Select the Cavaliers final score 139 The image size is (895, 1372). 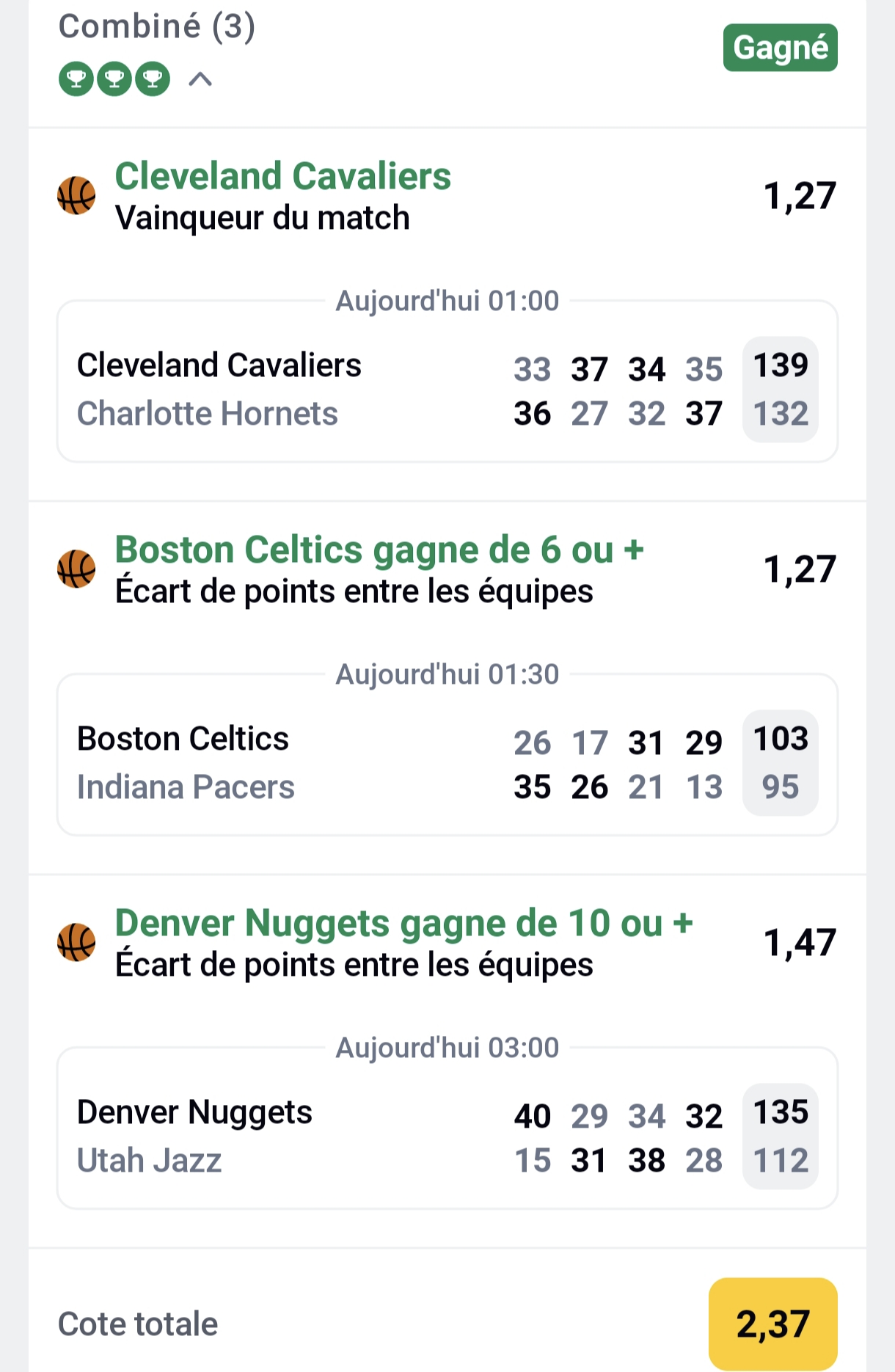781,365
